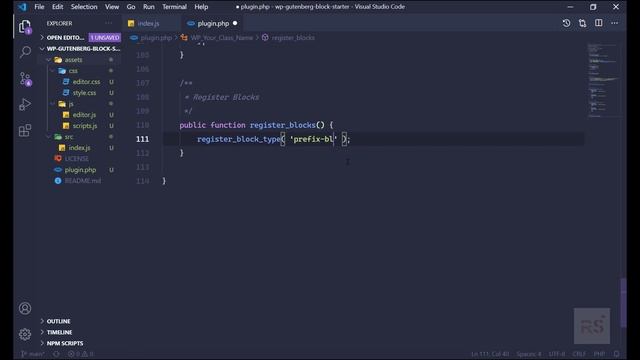The width and height of the screenshot is (640, 360).
Task: Open the File menu
Action: click(x=39, y=7)
